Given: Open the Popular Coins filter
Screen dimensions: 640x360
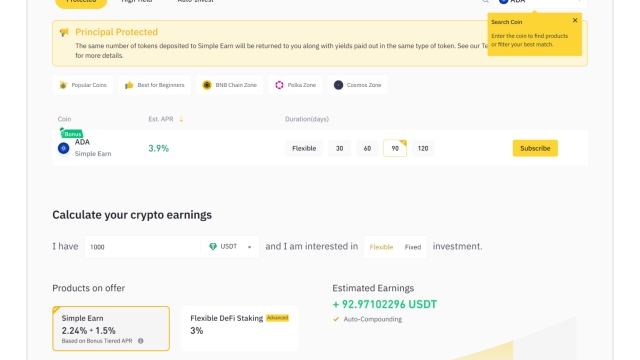Looking at the screenshot, I should coord(83,85).
